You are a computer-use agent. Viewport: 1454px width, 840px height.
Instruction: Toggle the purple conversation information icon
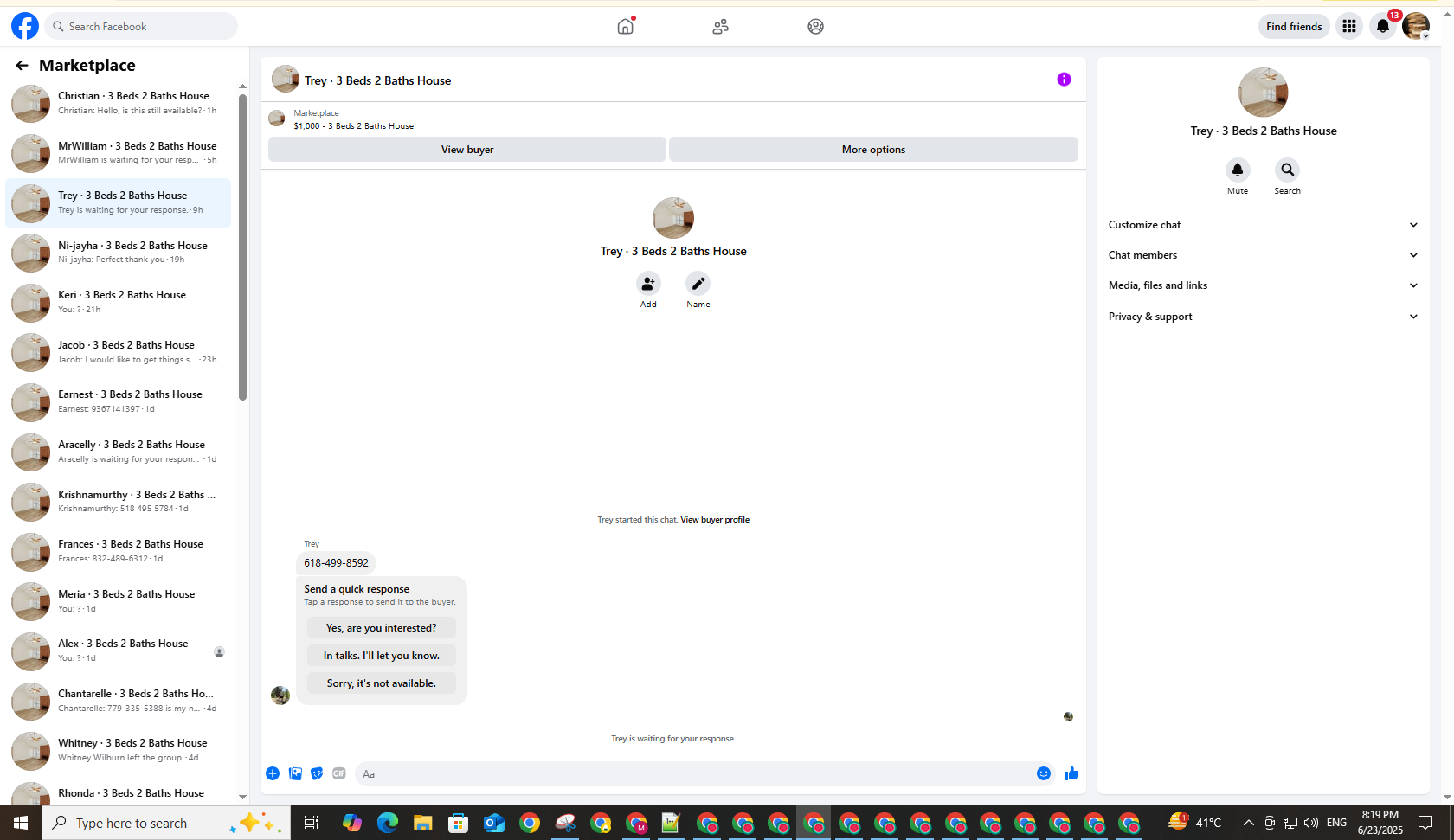[1064, 80]
